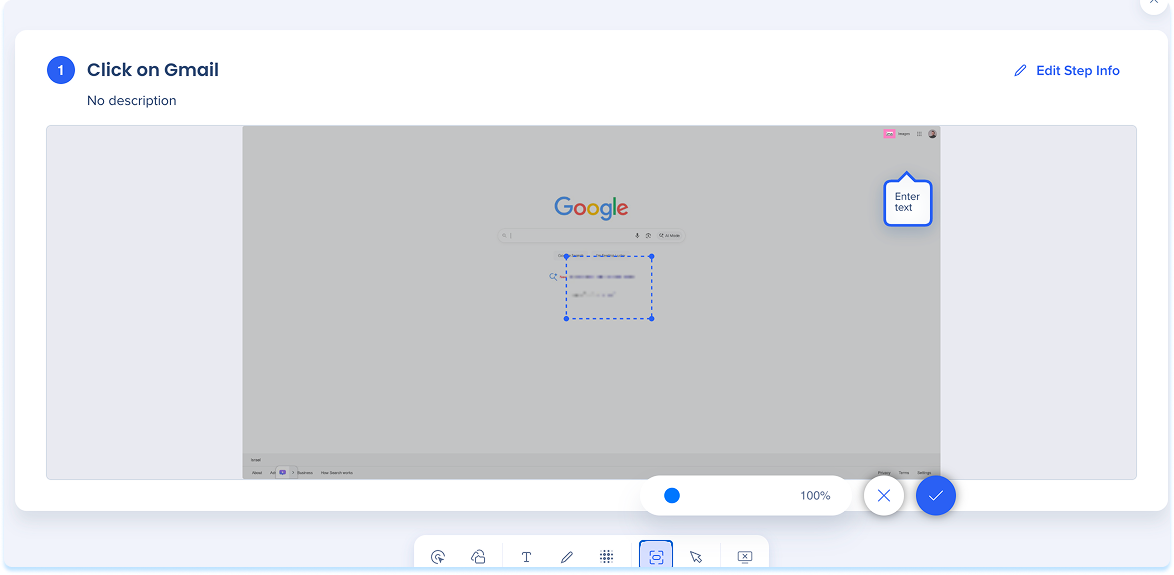Choose the Text tool
This screenshot has width=1174, height=575.
[x=526, y=557]
